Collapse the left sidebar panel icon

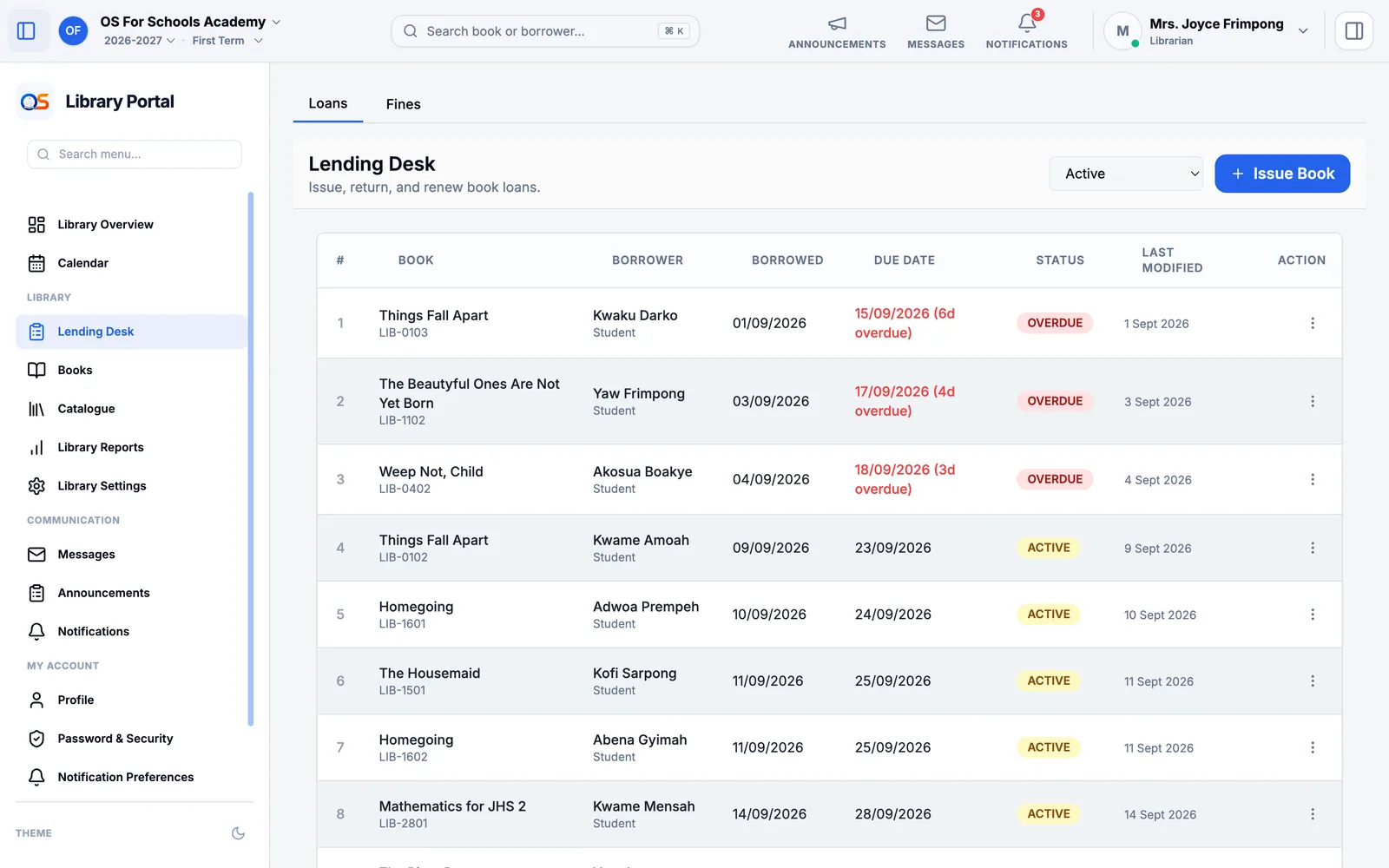[26, 31]
